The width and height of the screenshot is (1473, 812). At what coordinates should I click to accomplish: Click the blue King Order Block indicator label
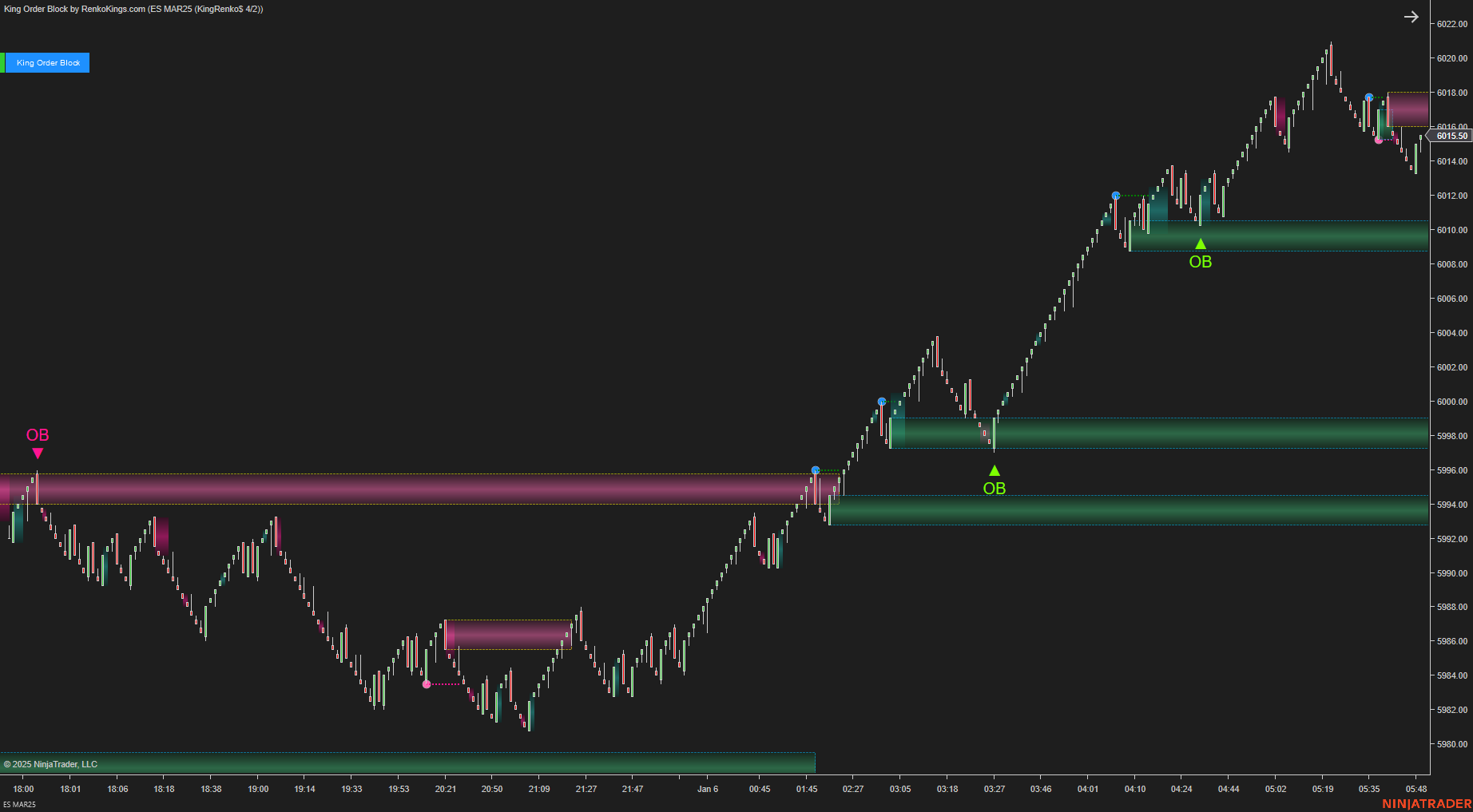[48, 62]
